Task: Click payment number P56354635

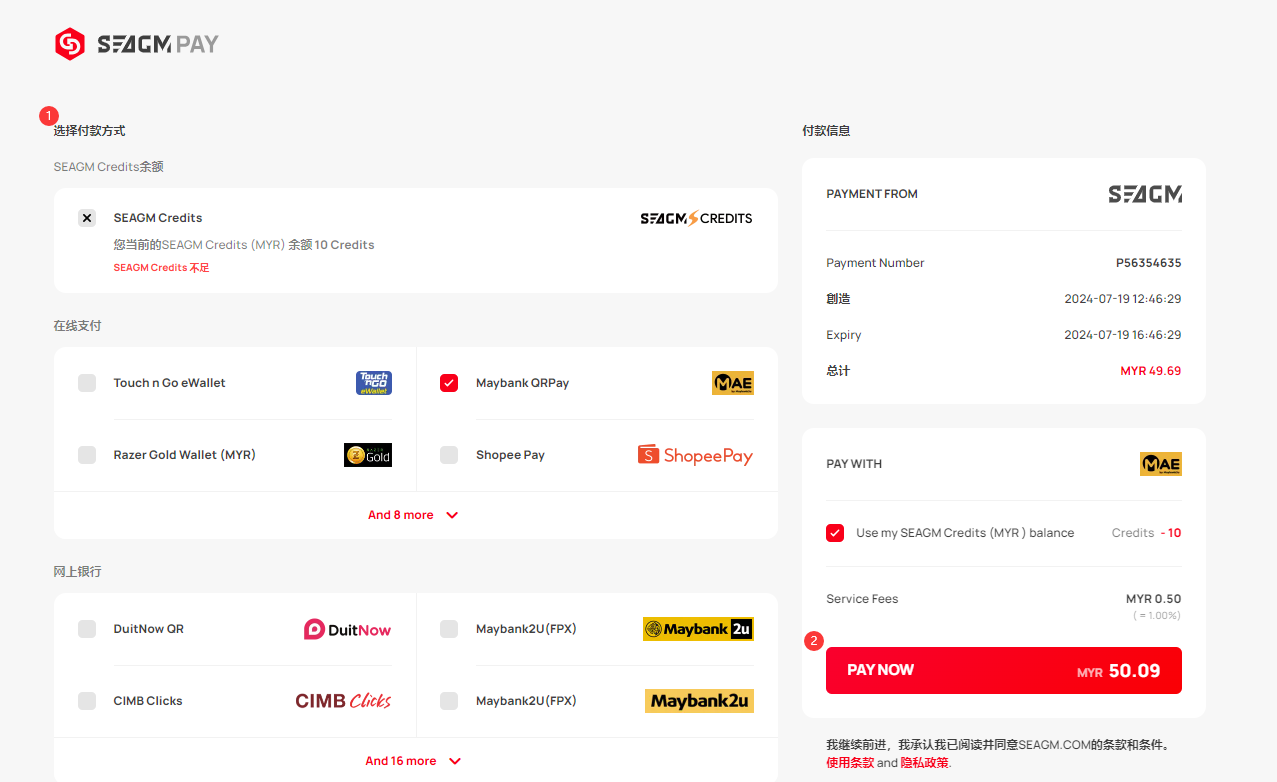Action: (1149, 263)
